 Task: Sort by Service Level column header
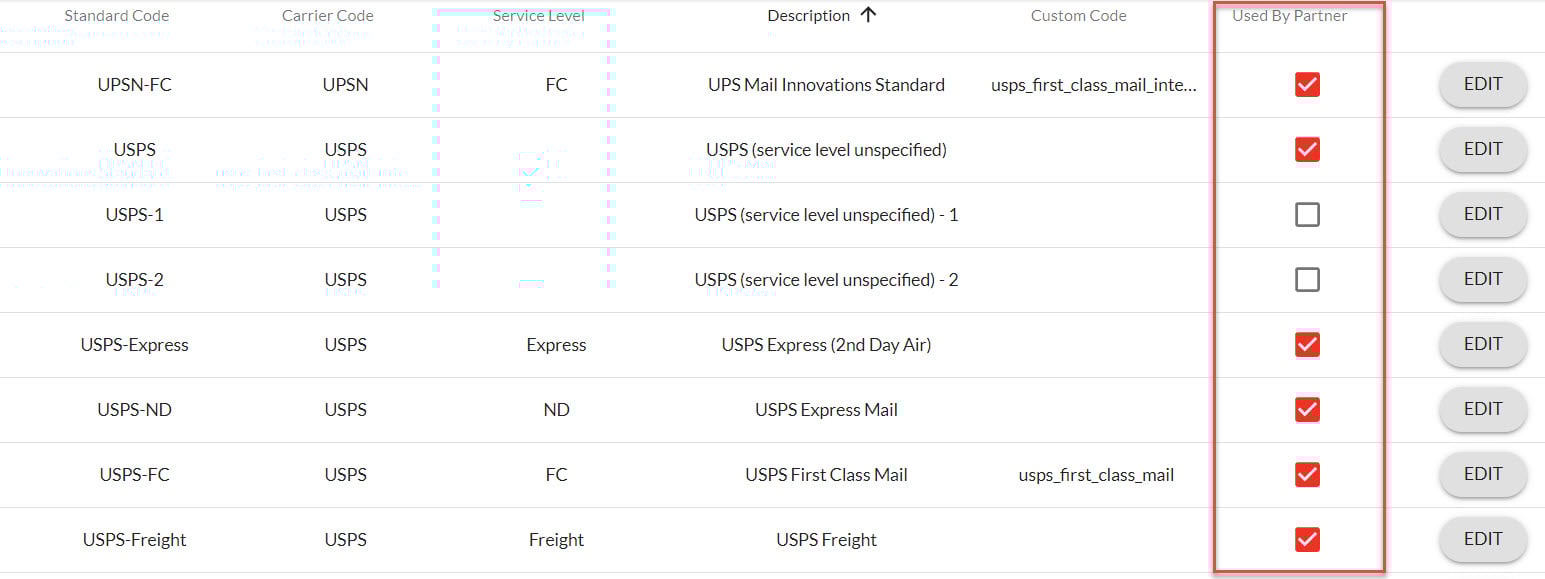(x=538, y=16)
